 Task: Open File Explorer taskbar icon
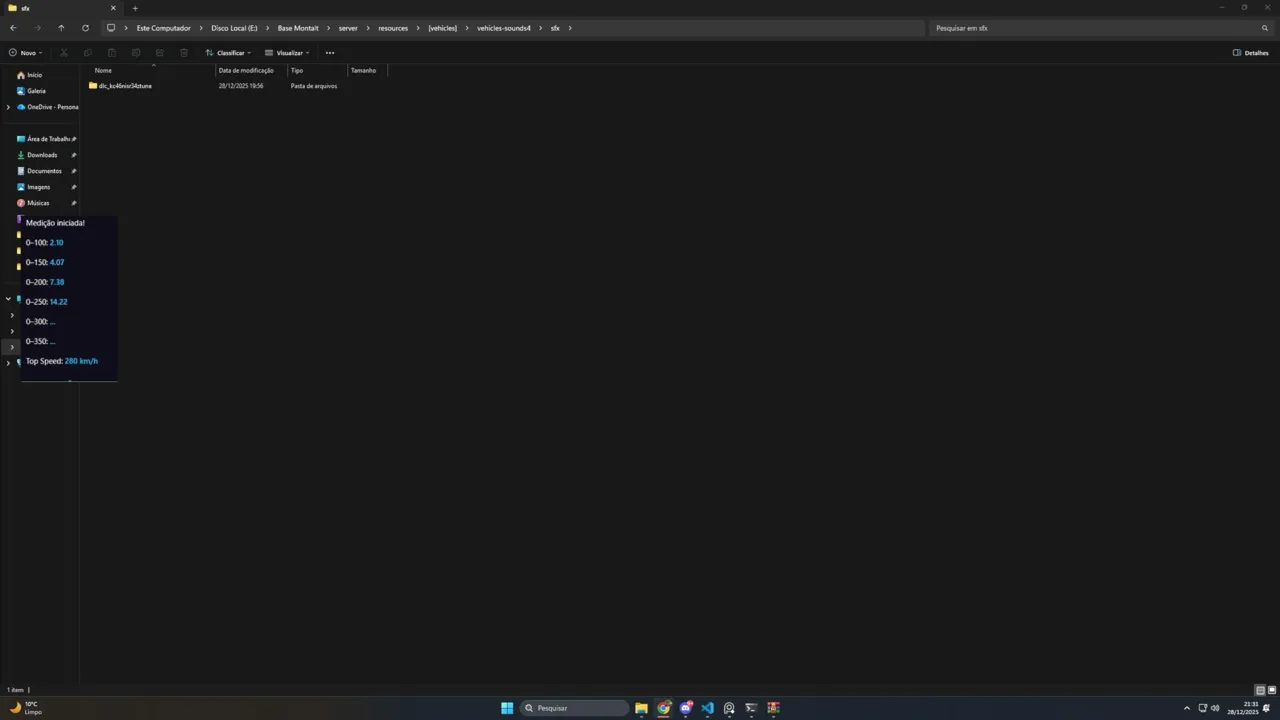(x=641, y=708)
